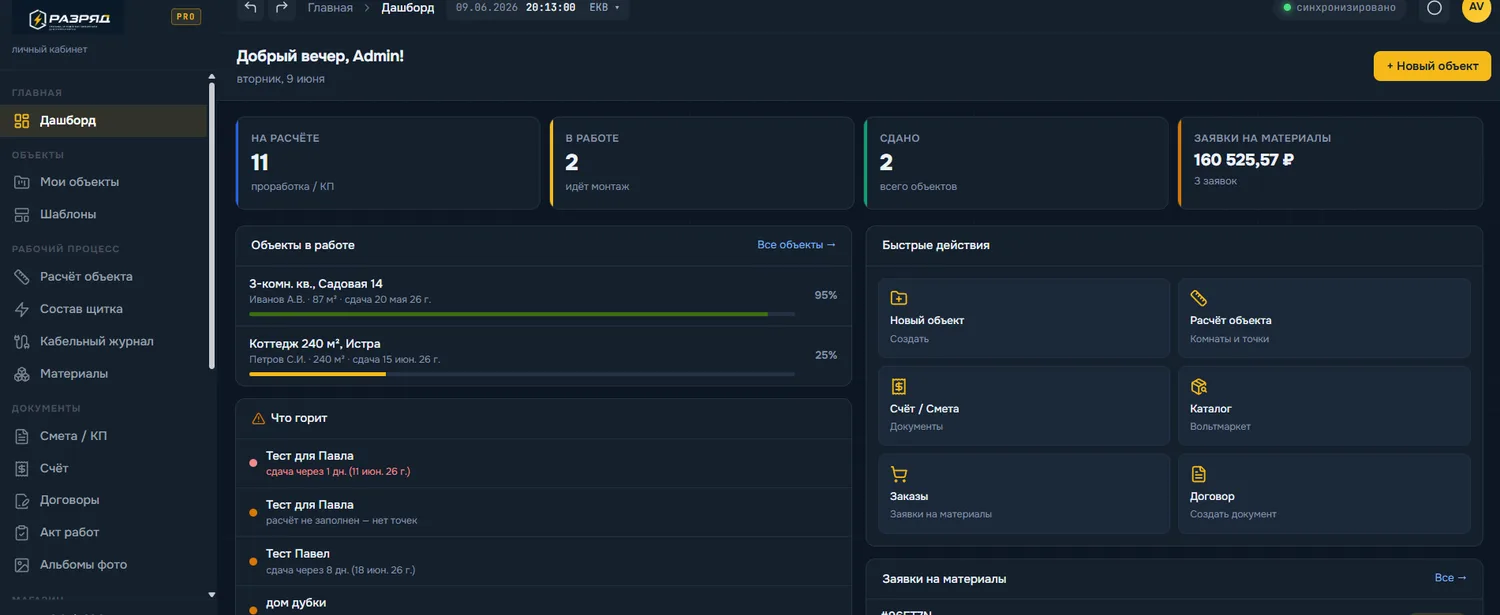Click the + Новый объект button

1432,66
